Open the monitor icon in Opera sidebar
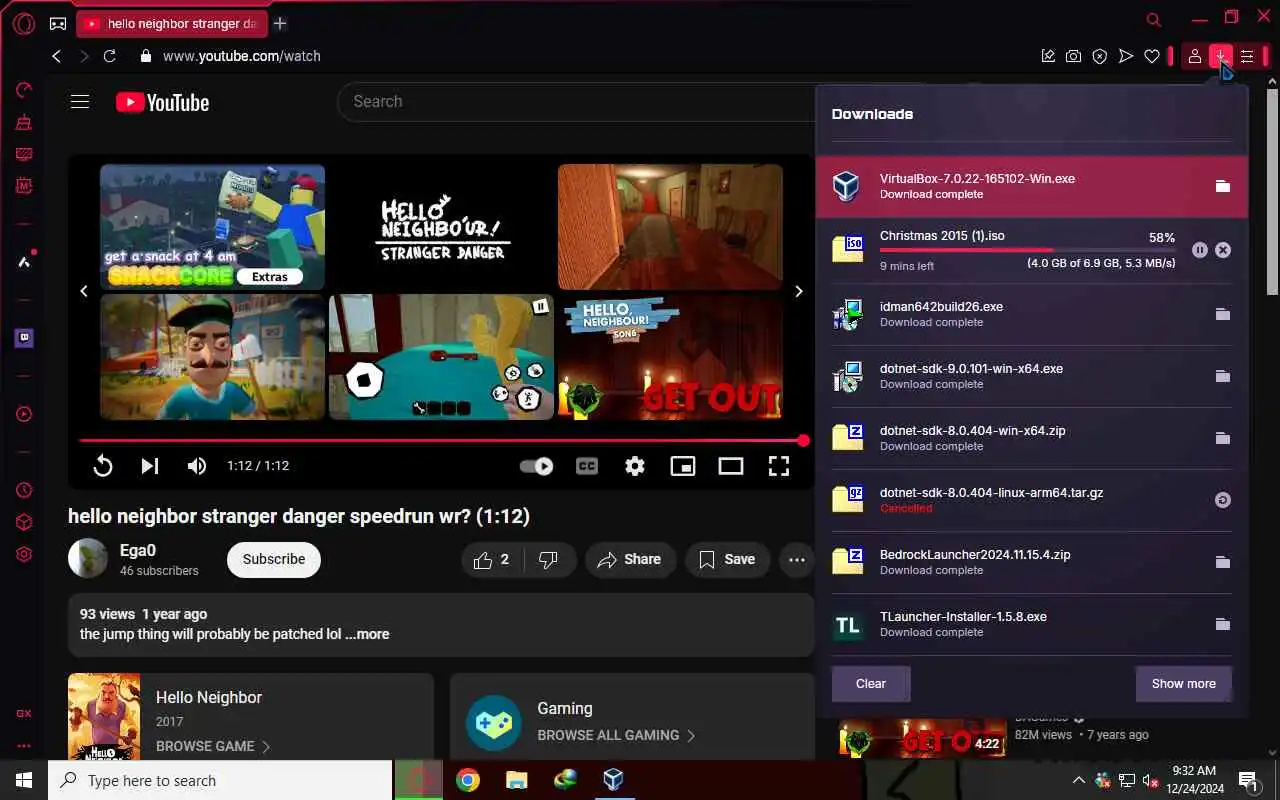 (x=24, y=154)
